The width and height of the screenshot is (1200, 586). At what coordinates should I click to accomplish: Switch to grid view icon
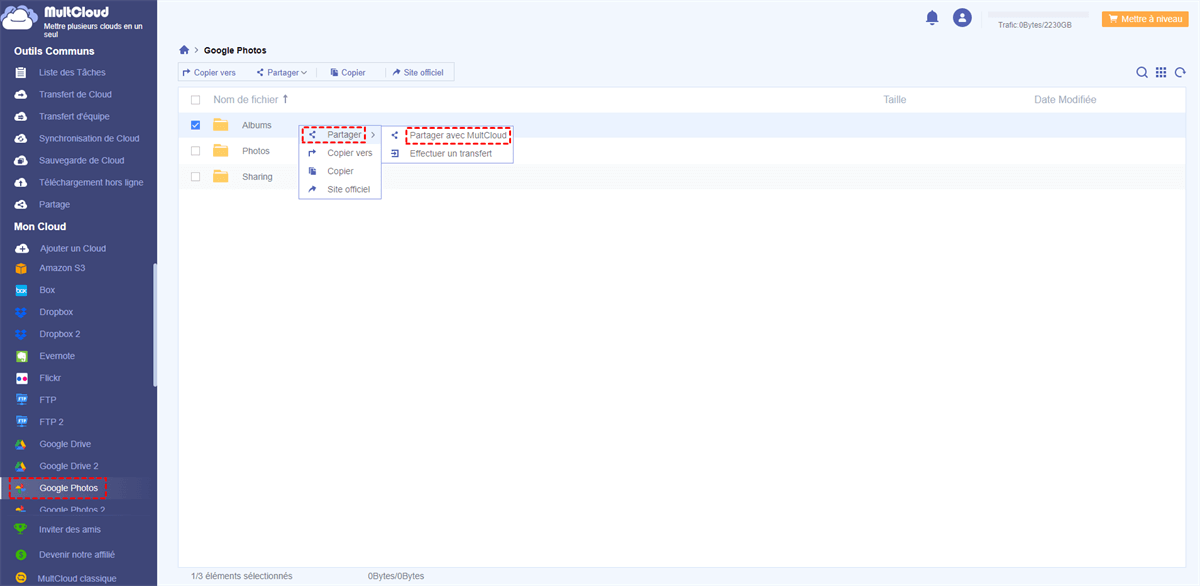(x=1161, y=72)
